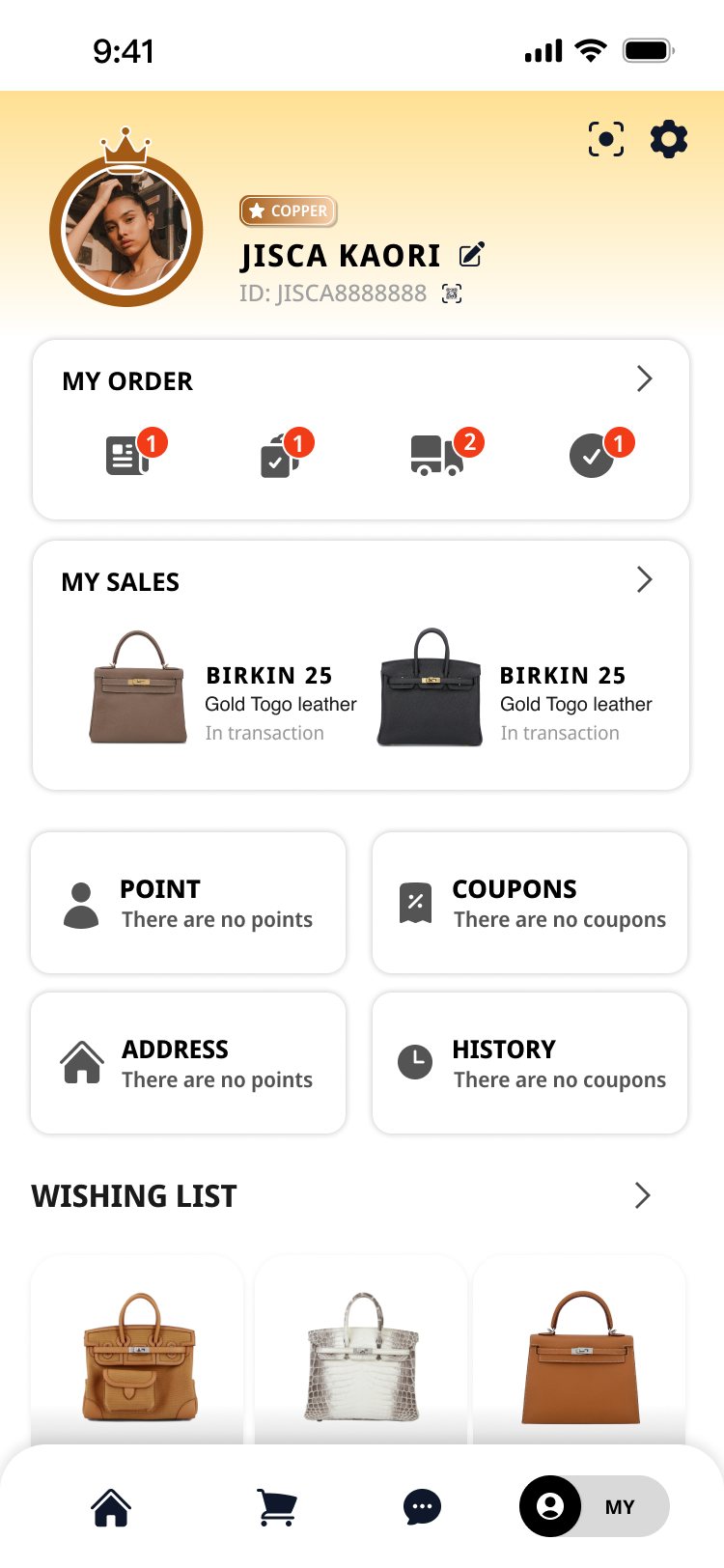This screenshot has height=1568, width=724.
Task: Open settings gear icon
Action: click(x=669, y=140)
